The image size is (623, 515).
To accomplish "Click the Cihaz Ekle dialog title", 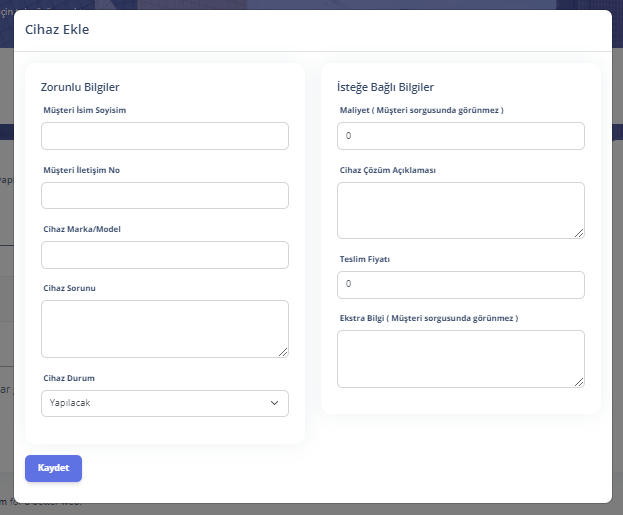I will pos(57,29).
